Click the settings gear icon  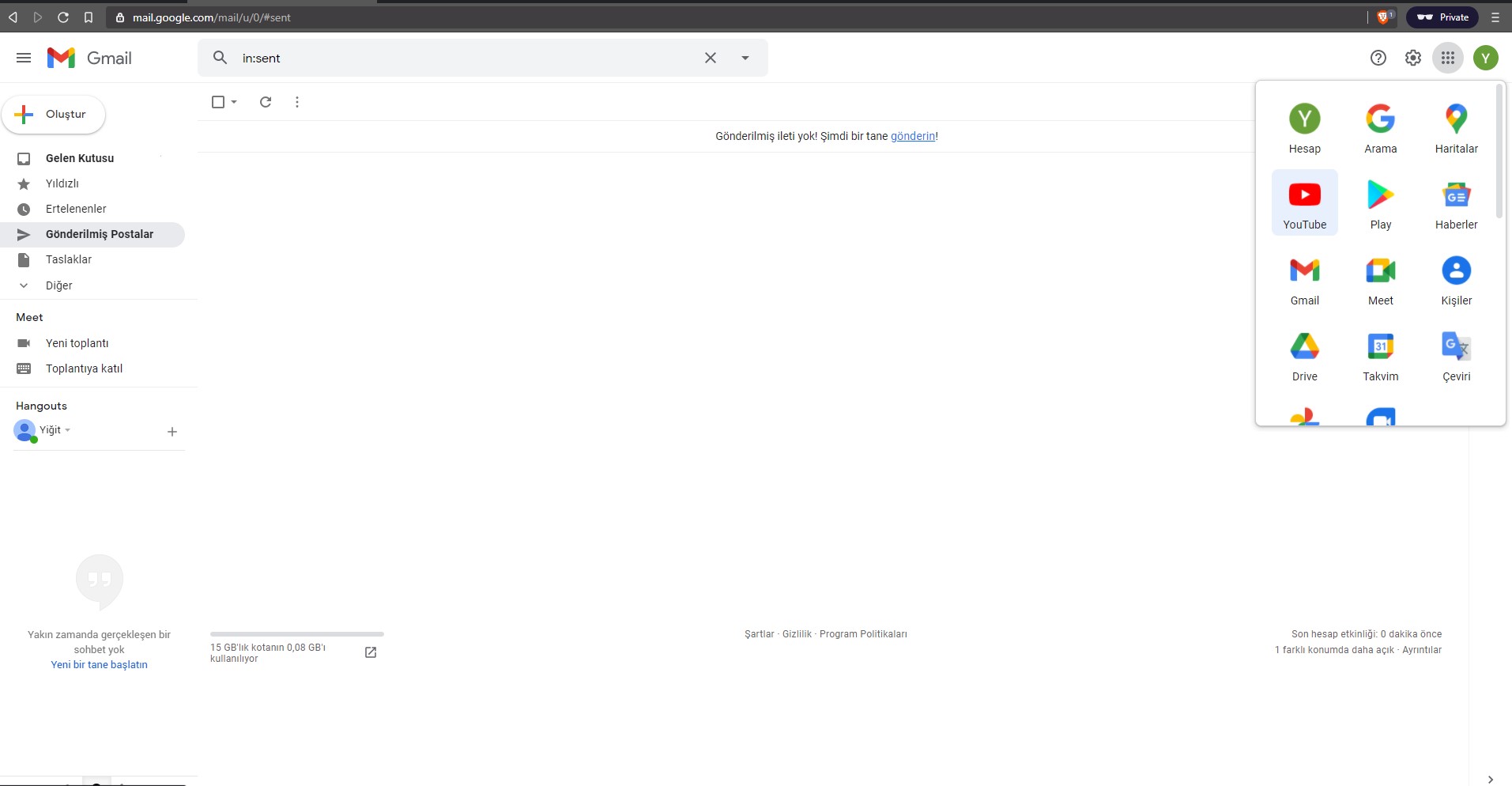[1412, 58]
